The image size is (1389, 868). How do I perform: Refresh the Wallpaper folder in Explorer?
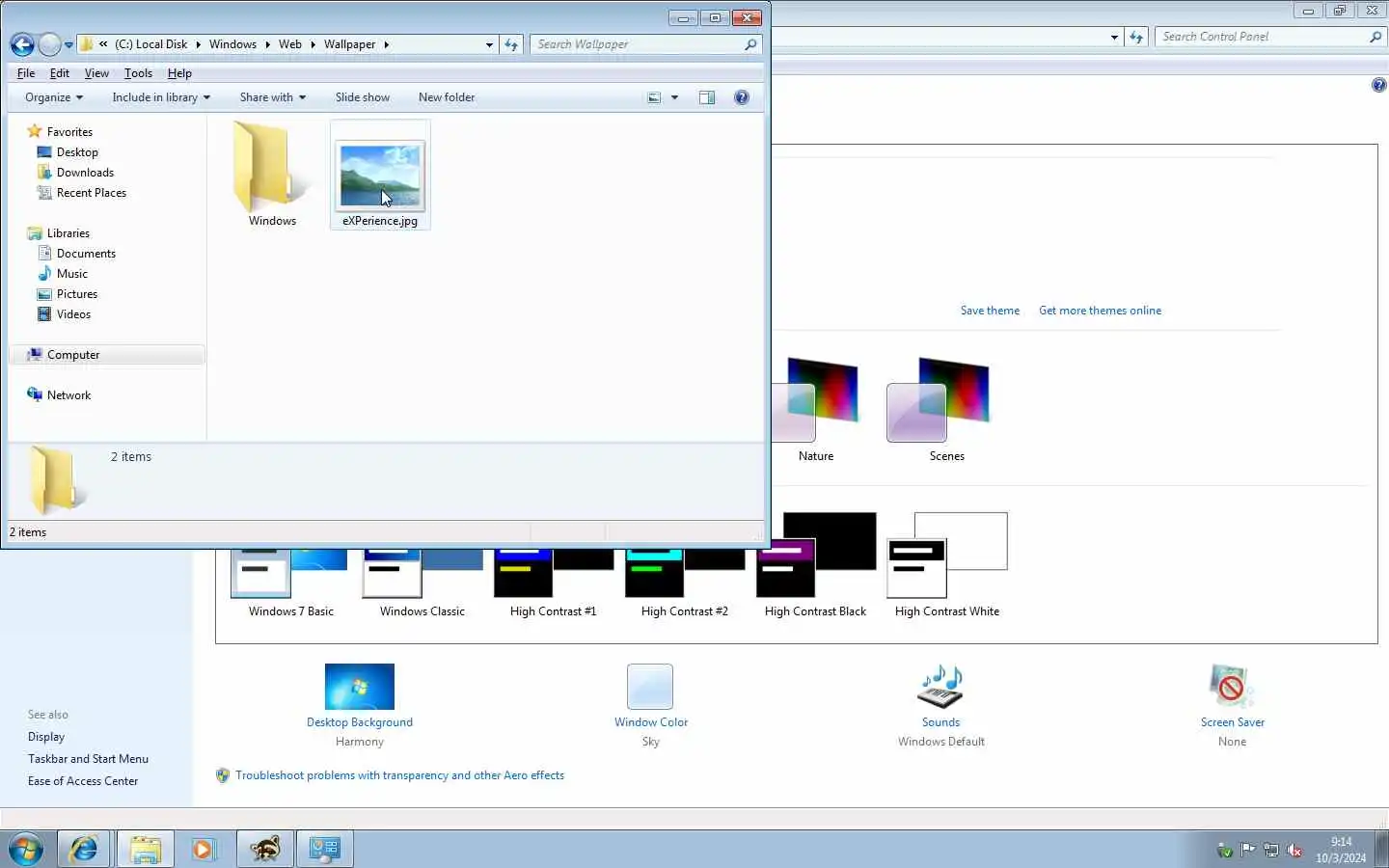pyautogui.click(x=511, y=44)
